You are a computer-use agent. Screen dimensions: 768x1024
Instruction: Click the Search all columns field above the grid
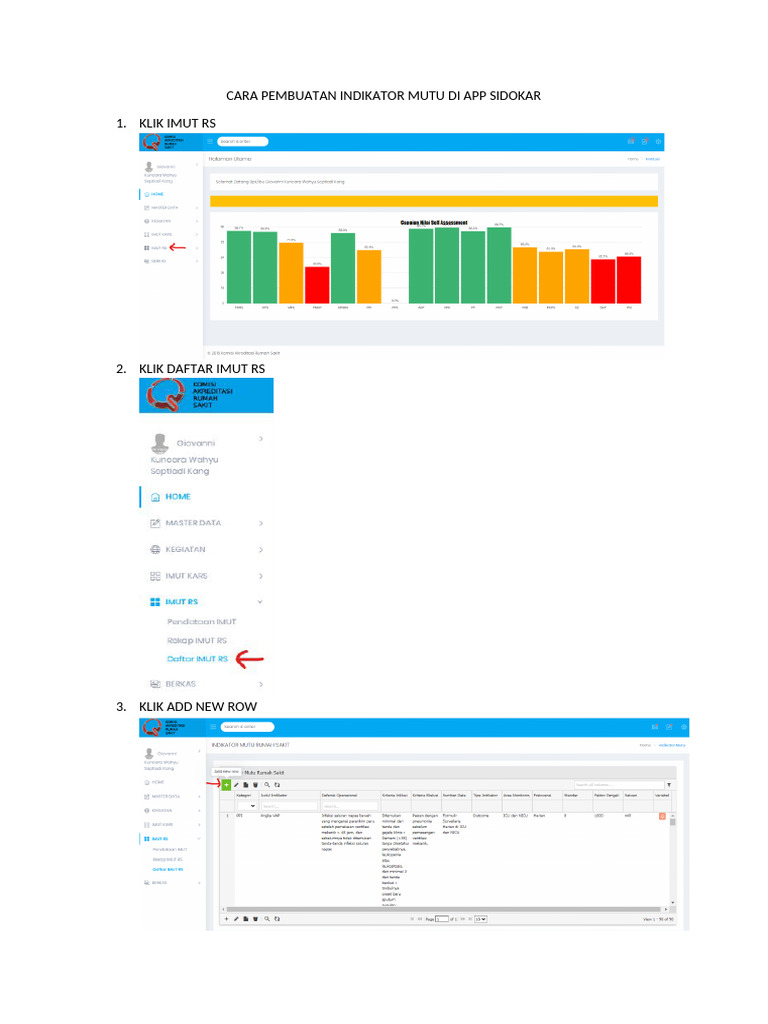click(x=618, y=785)
